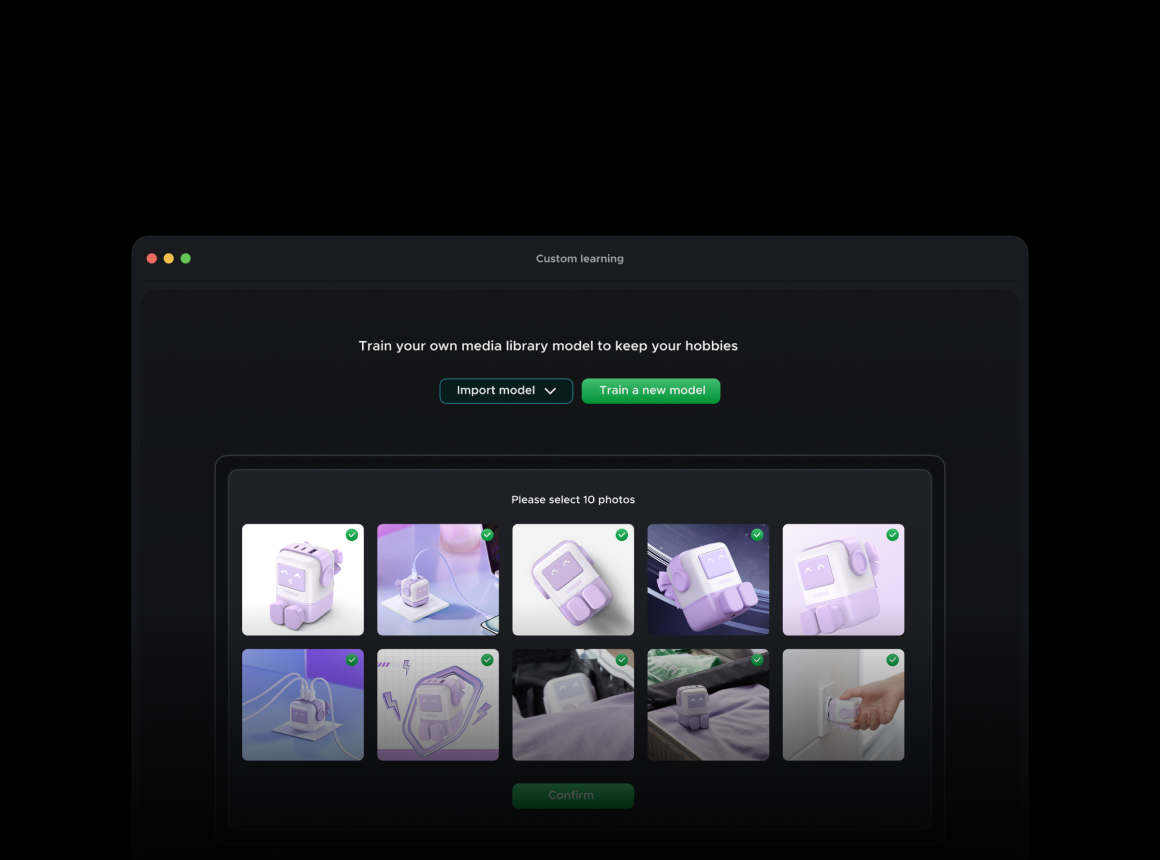
Task: Pick the lightning bolt charger illustration thumbnail
Action: (x=438, y=710)
